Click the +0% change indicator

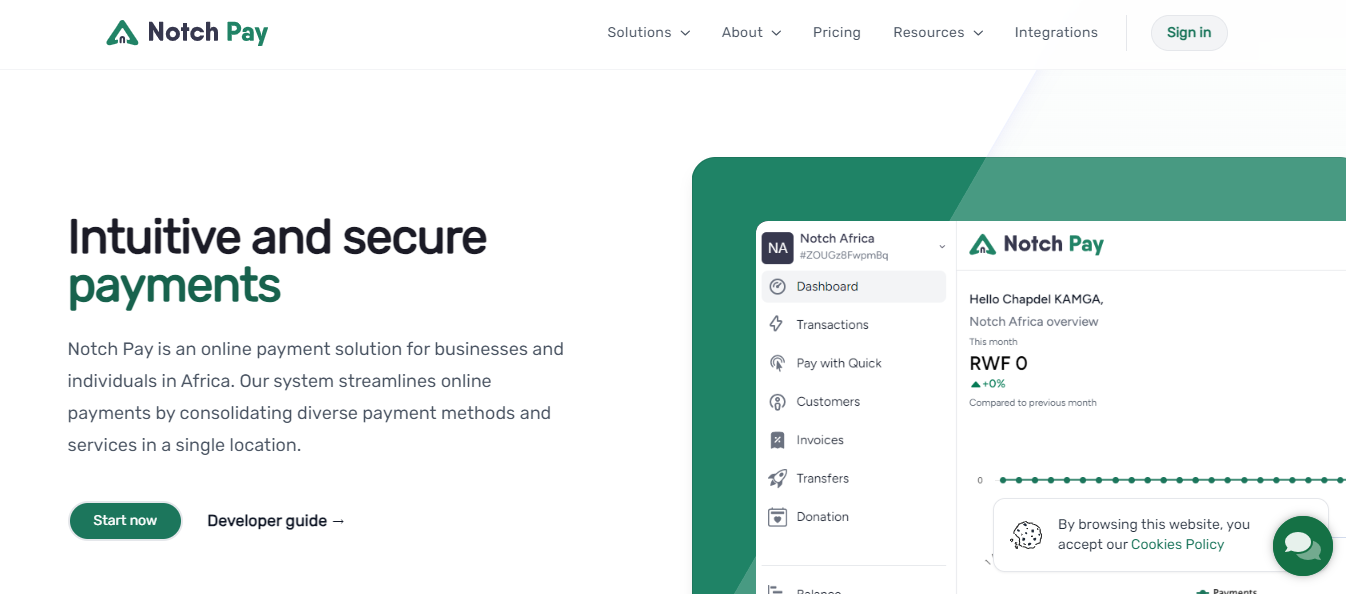pos(988,384)
